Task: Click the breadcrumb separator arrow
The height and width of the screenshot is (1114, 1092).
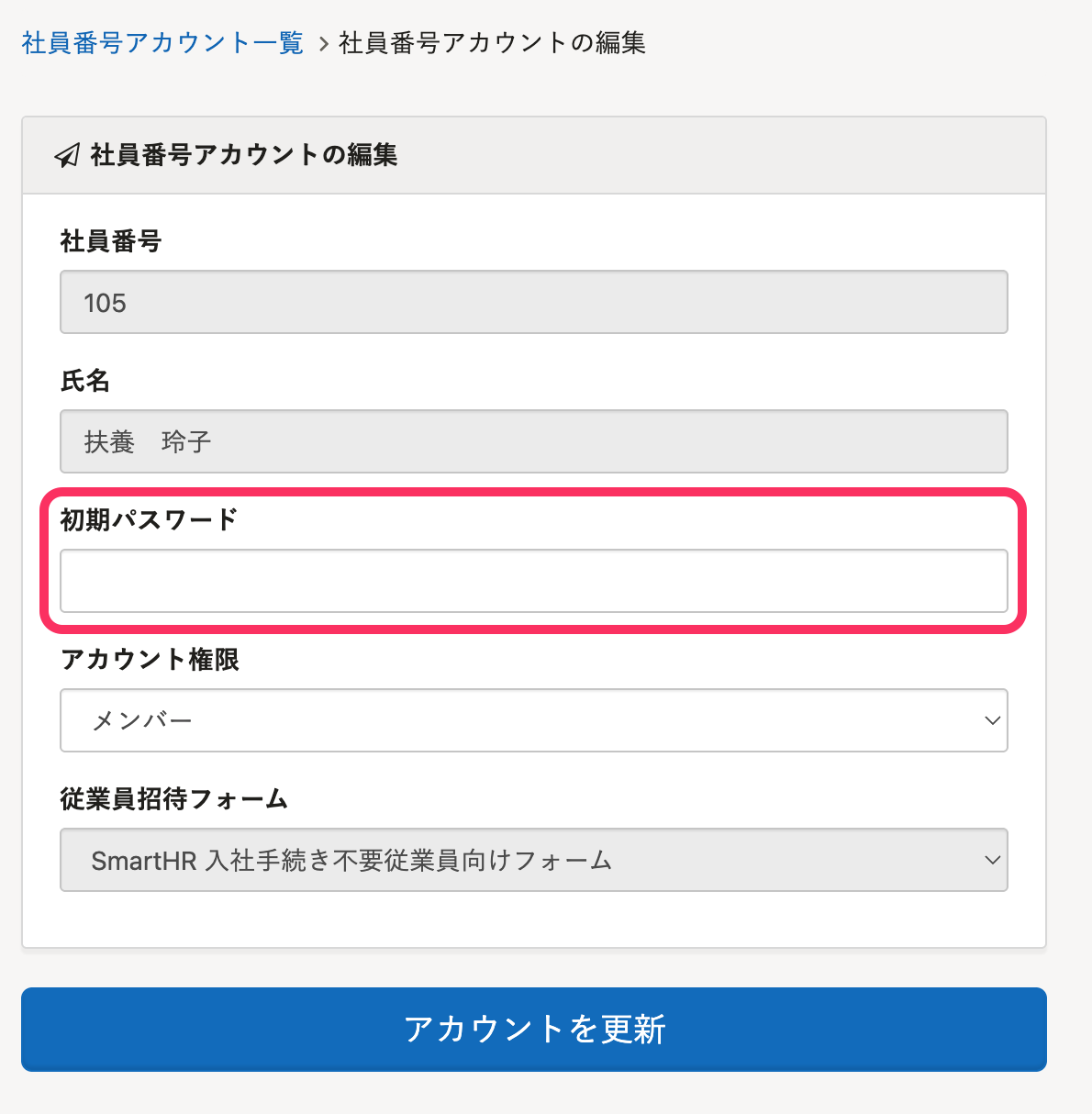Action: pyautogui.click(x=323, y=42)
